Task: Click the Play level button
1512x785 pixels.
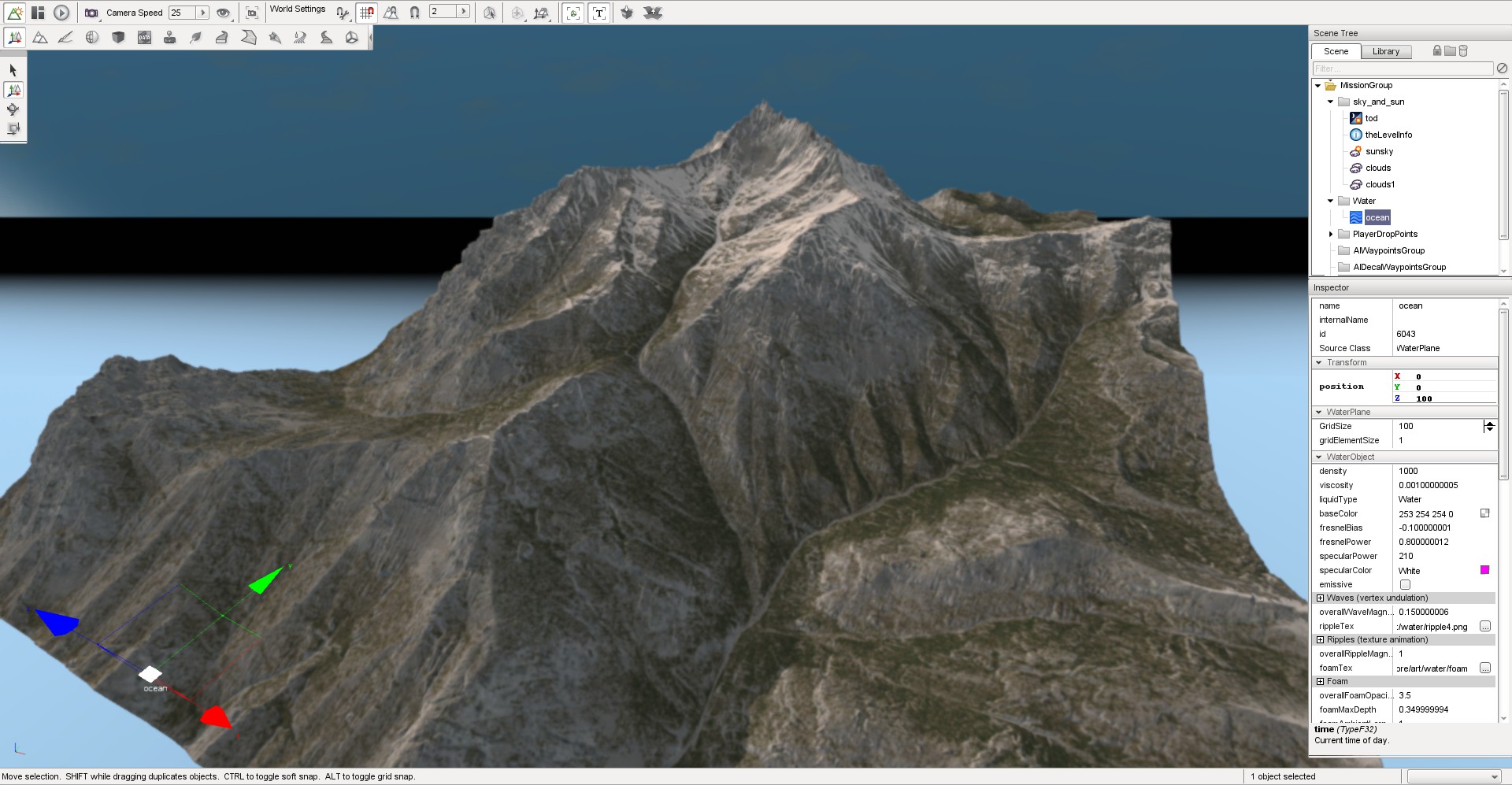Action: coord(61,13)
